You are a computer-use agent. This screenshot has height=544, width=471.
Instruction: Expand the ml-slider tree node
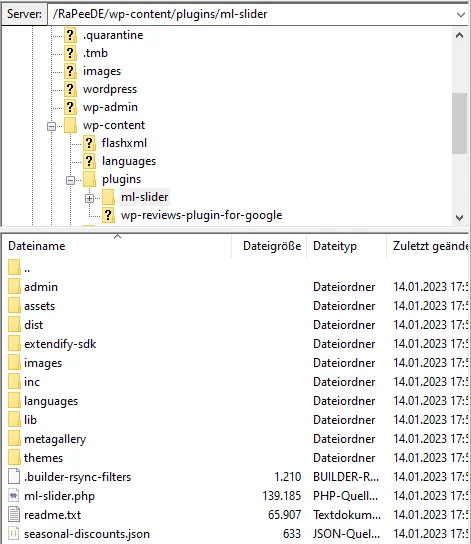tap(89, 198)
